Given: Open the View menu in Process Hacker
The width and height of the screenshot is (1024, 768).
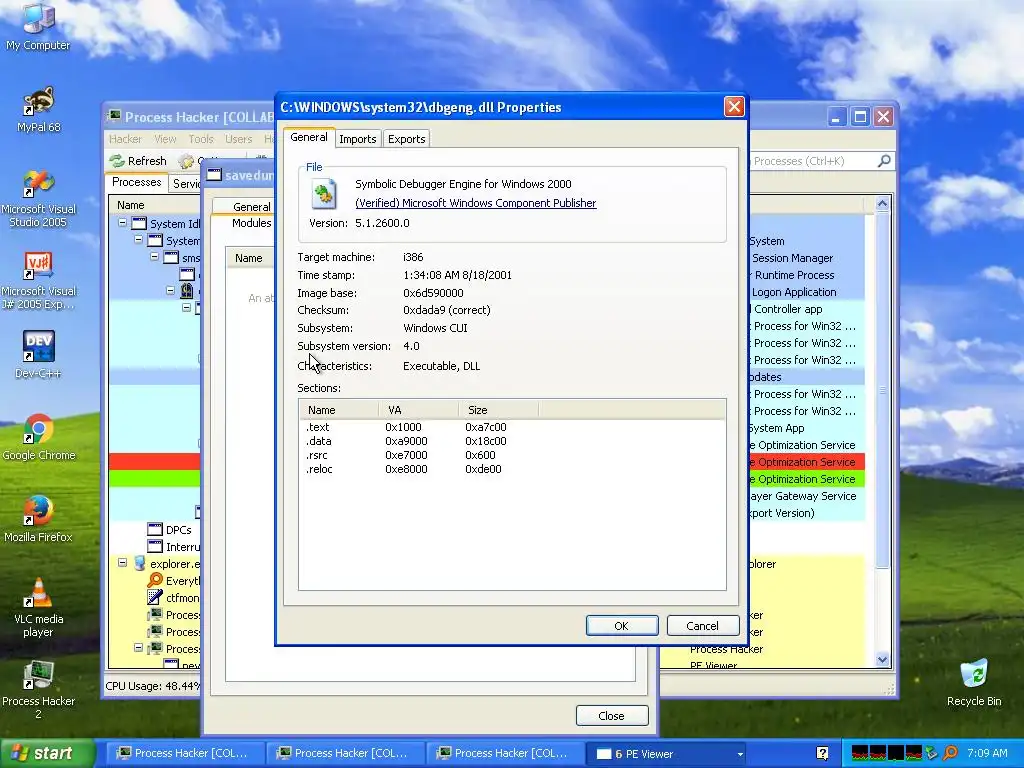Looking at the screenshot, I should tap(165, 139).
